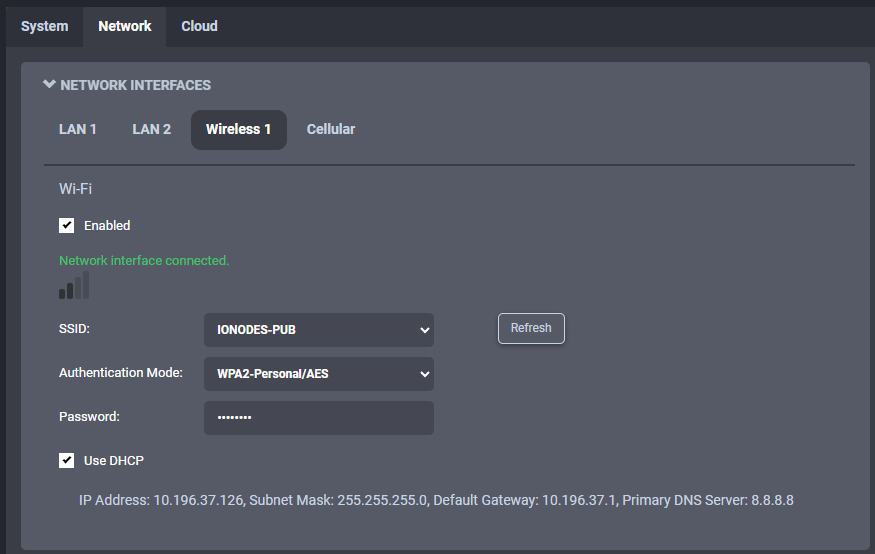The height and width of the screenshot is (554, 875).
Task: Open the System tab
Action: coord(45,26)
